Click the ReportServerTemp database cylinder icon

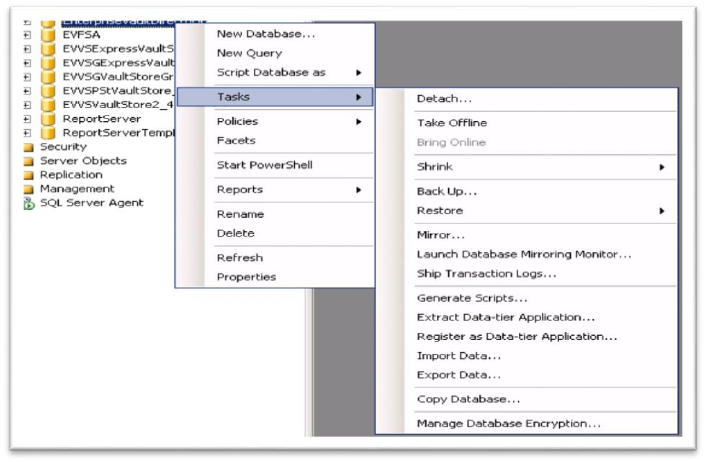[x=48, y=133]
